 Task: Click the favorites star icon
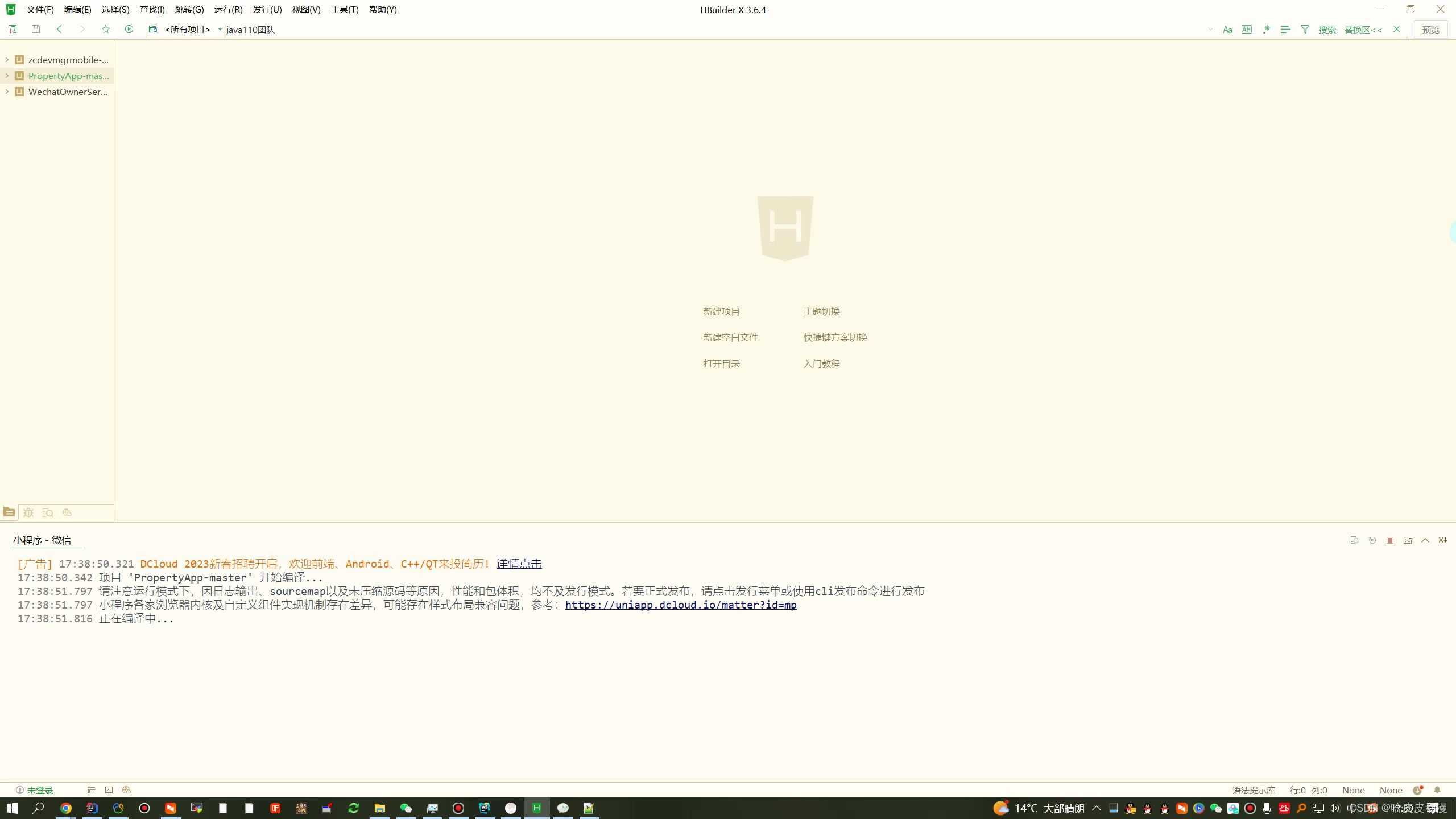tap(105, 29)
